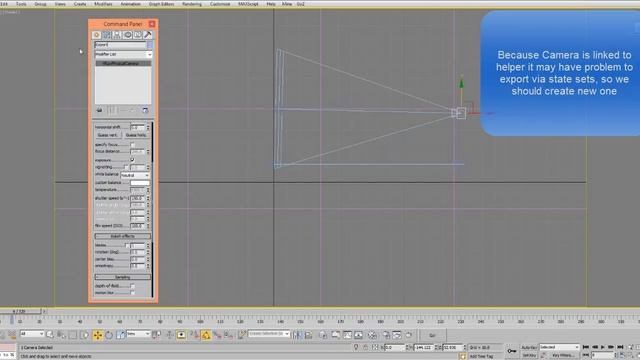This screenshot has width=640, height=360.
Task: Toggle the Auto Key button
Action: (x=529, y=347)
